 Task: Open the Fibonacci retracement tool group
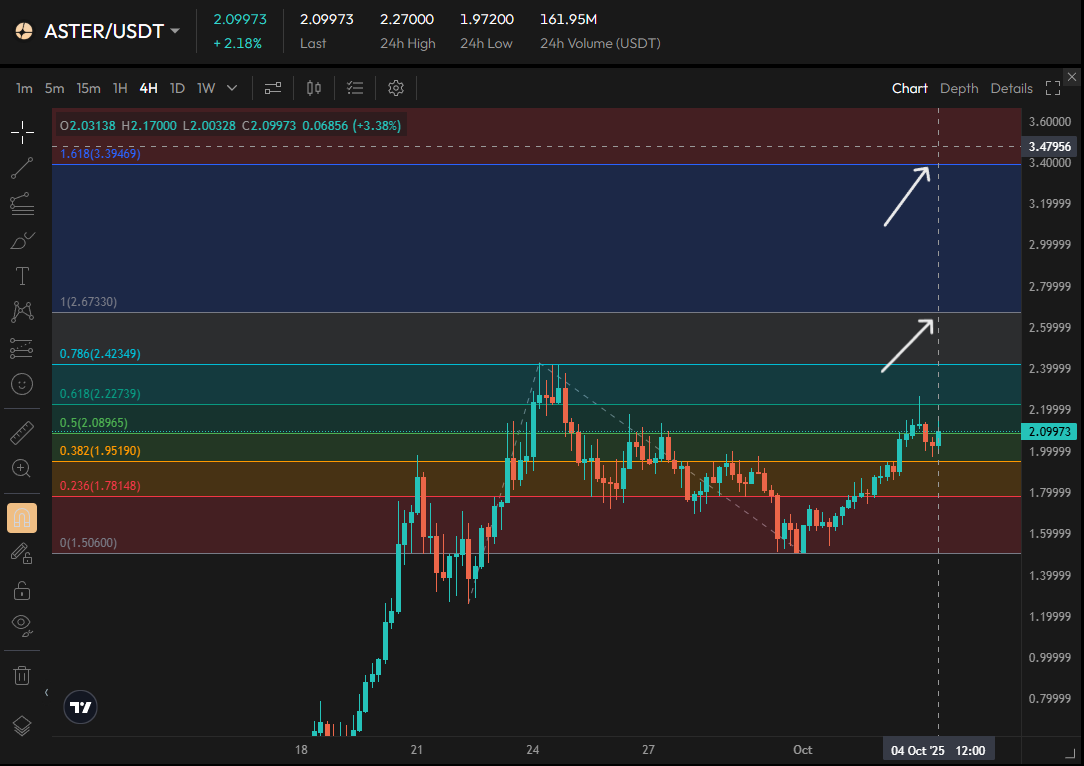[22, 204]
